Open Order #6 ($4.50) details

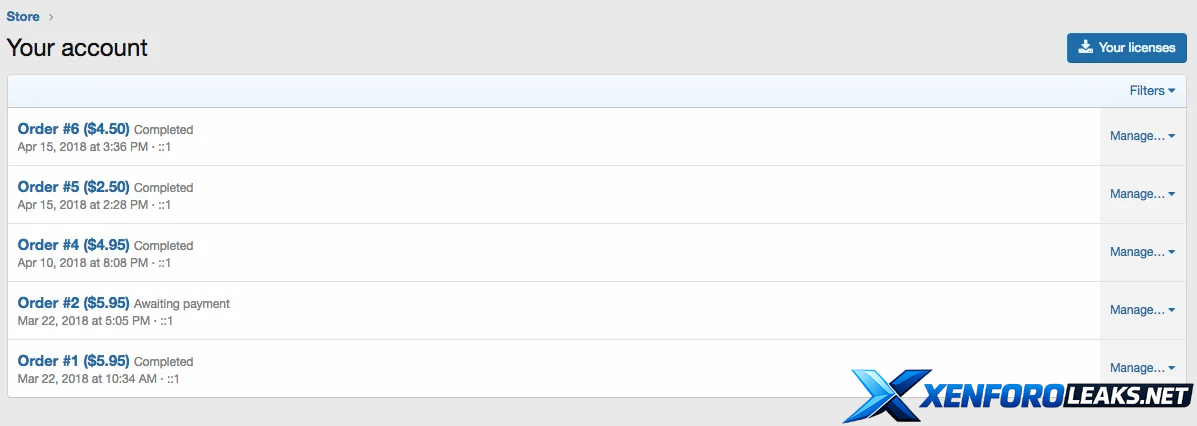[x=74, y=129]
